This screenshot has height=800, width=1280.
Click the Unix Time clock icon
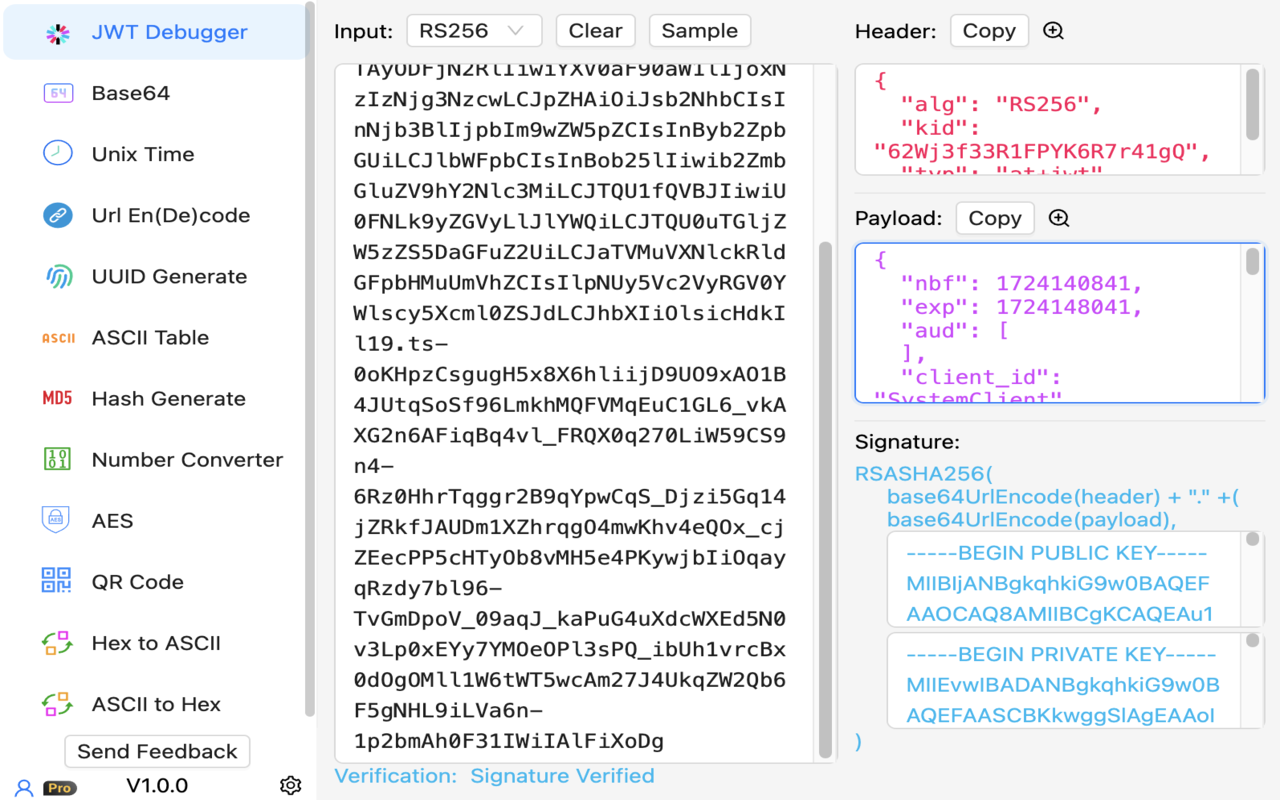point(58,154)
